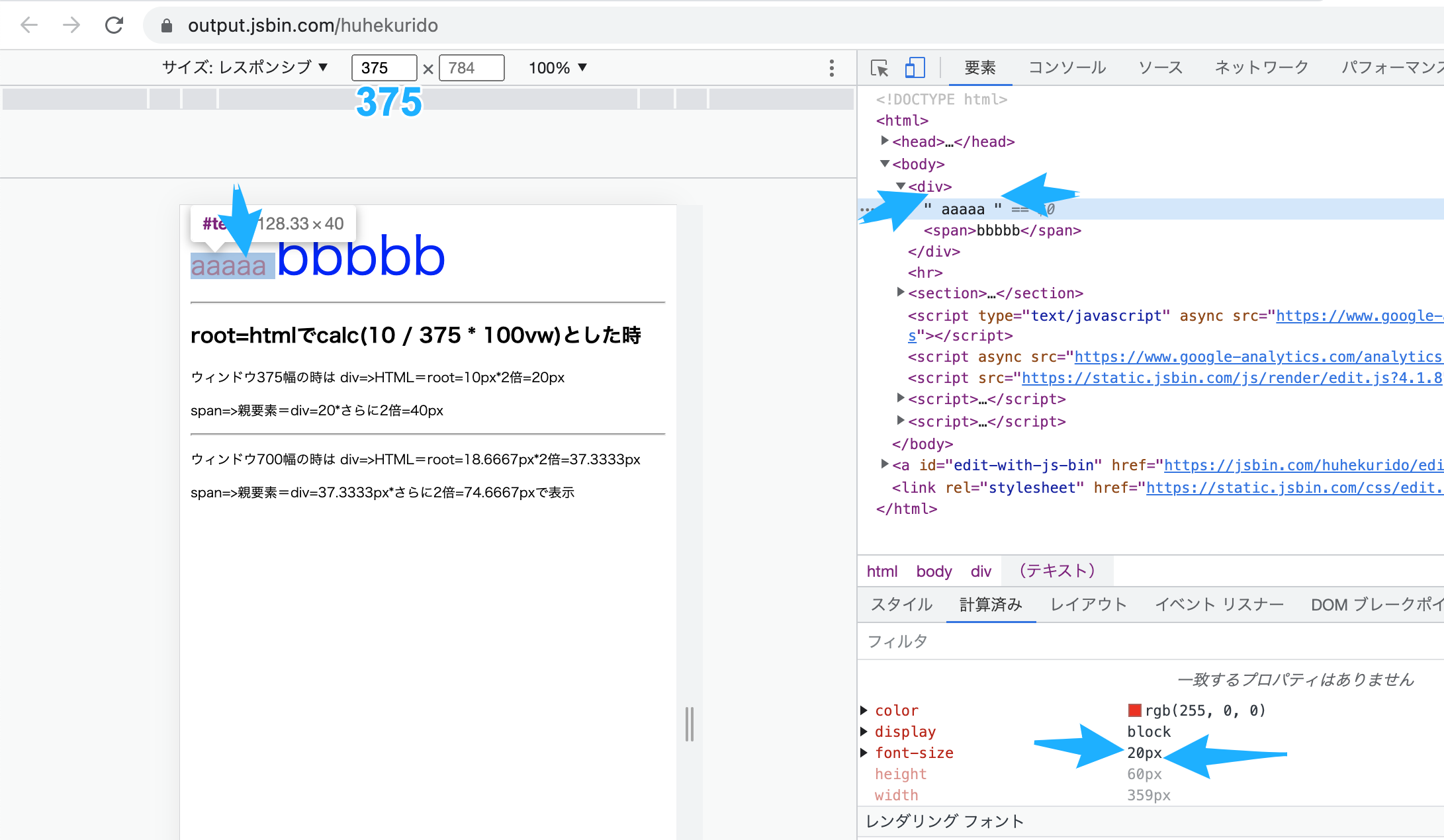Open the static.jsbin.com render/edit.js link
The width and height of the screenshot is (1444, 840).
1232,378
